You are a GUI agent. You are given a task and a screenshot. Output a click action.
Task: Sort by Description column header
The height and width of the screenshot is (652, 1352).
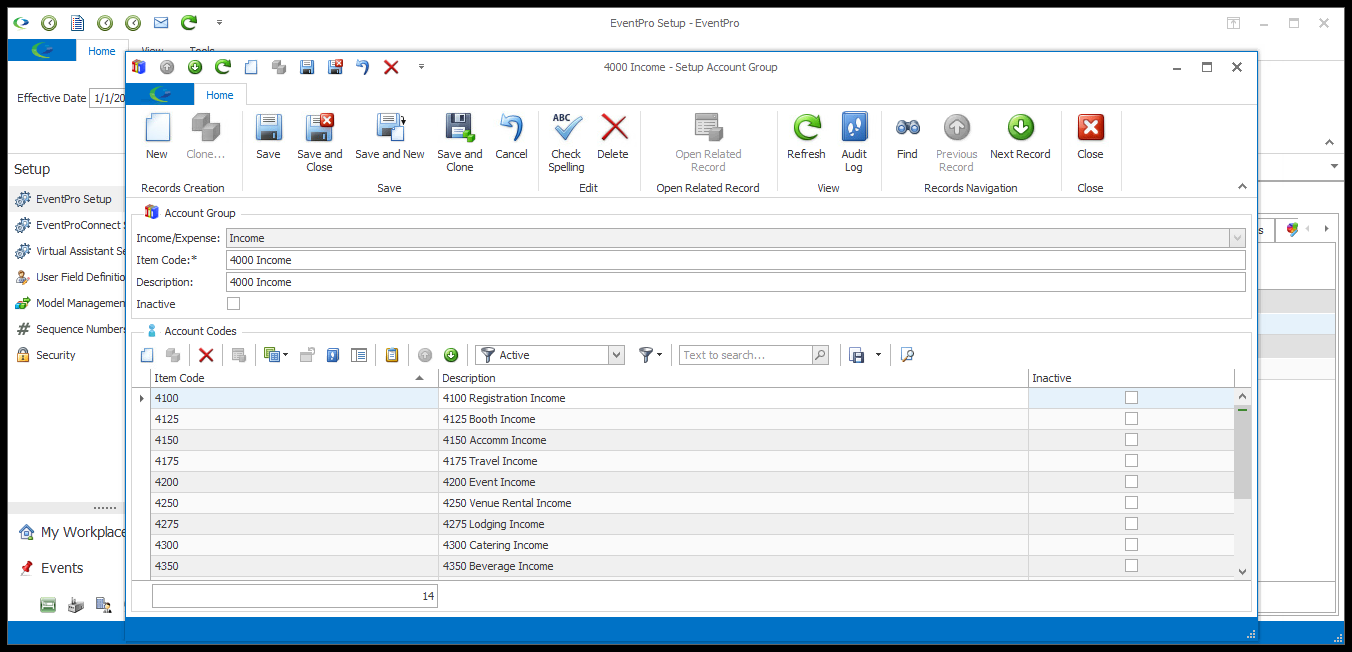tap(733, 378)
